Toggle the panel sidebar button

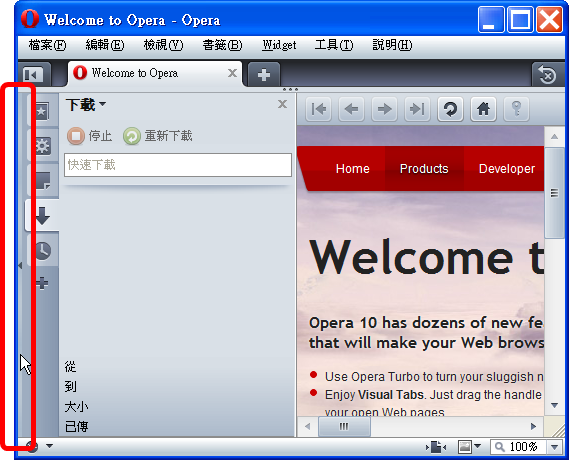coord(34,75)
